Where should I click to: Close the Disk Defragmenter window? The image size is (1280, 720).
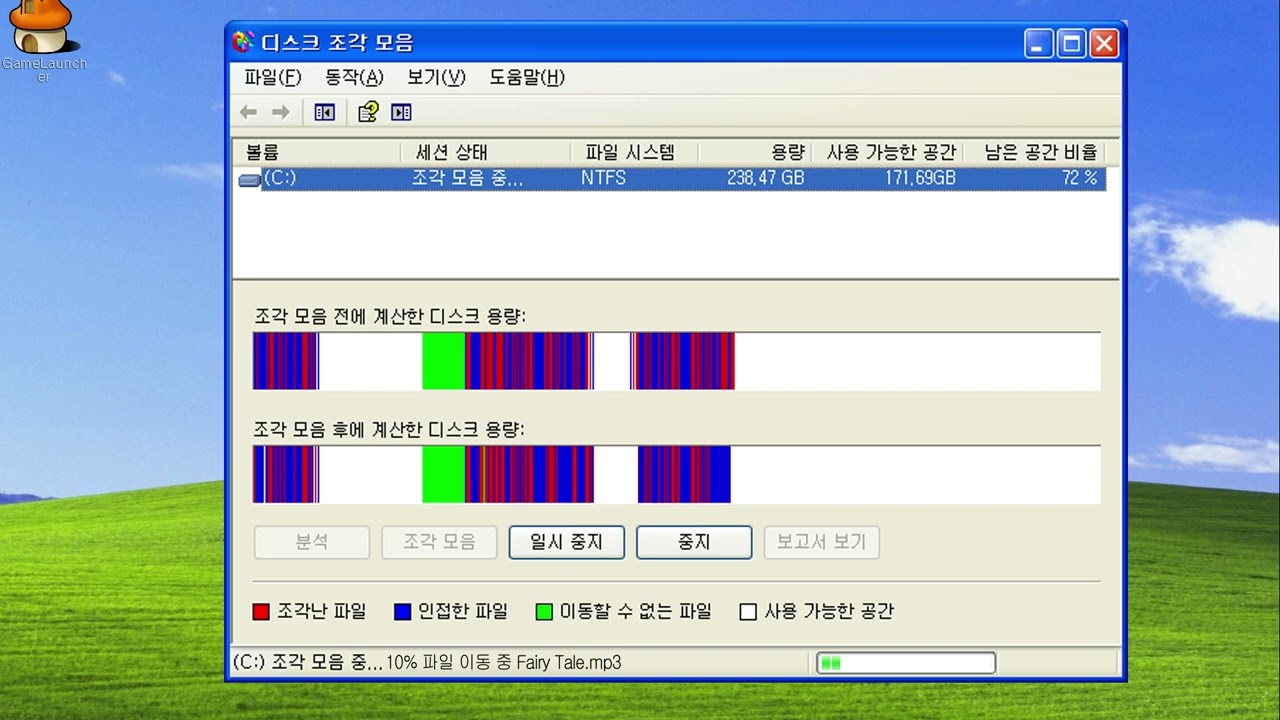pyautogui.click(x=1104, y=43)
